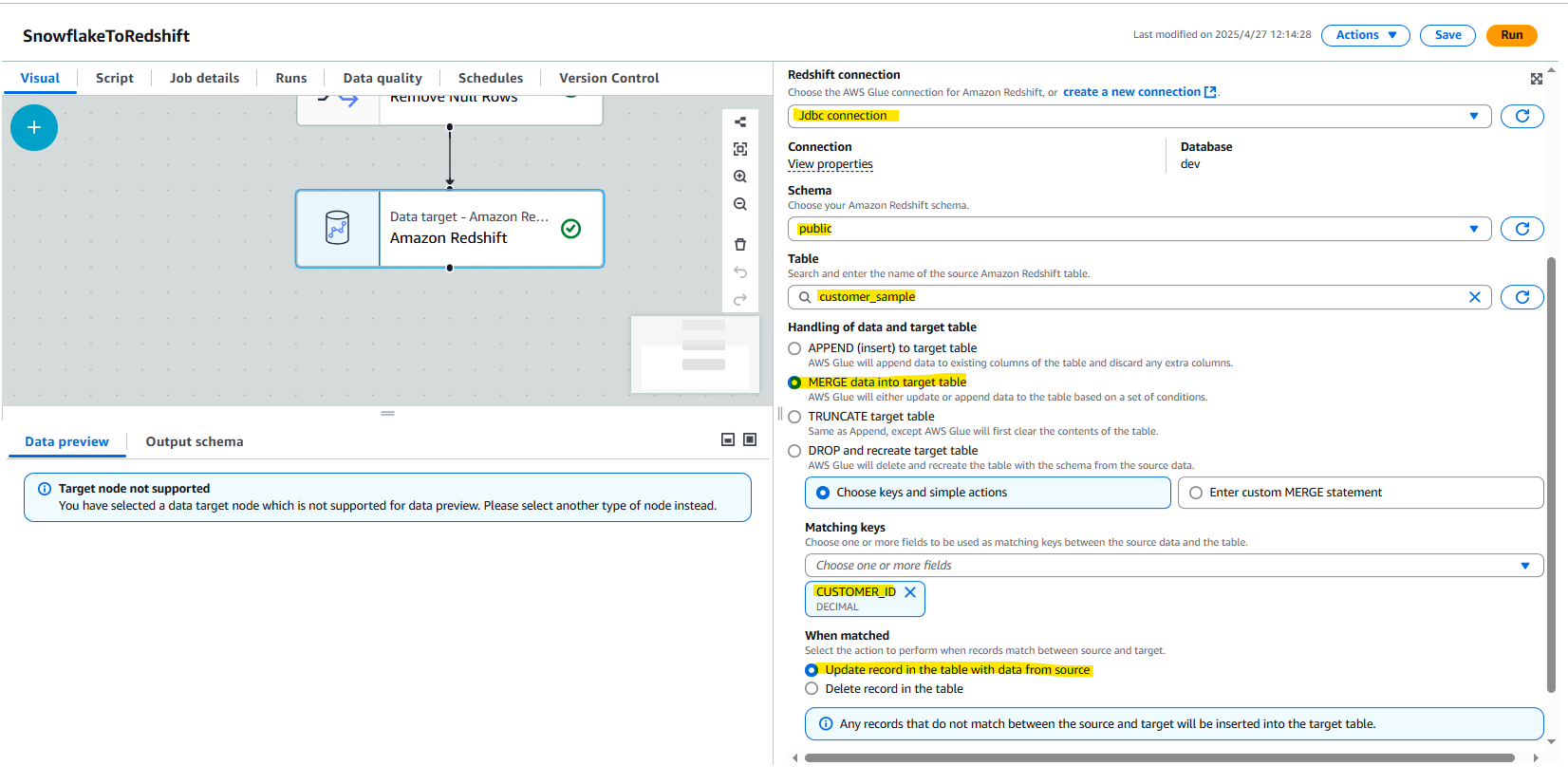Redo the last canvas action

pos(740,300)
